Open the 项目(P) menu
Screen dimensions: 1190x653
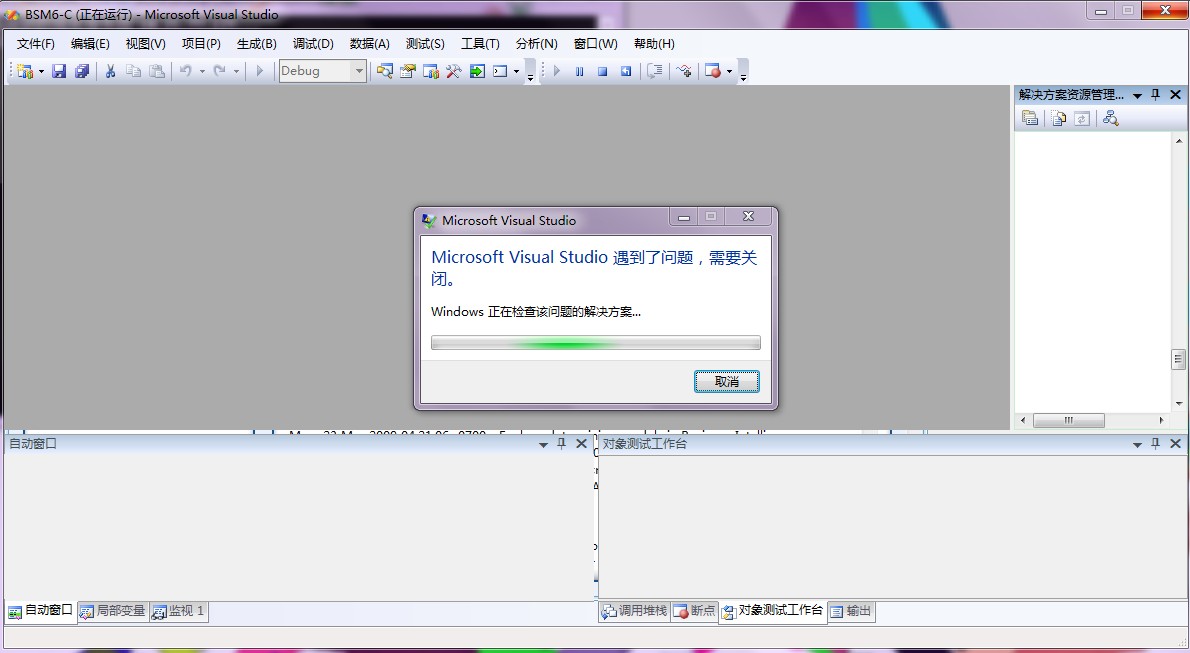[x=201, y=44]
